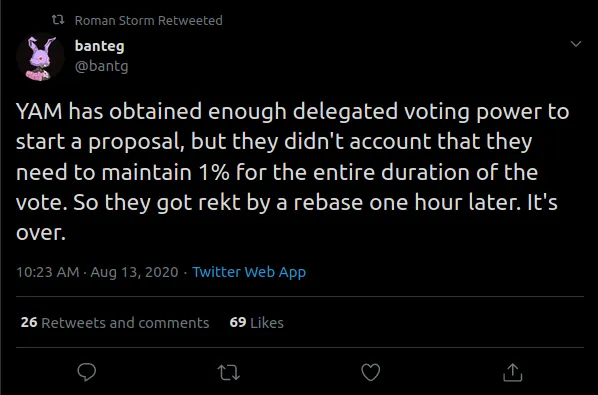Image resolution: width=598 pixels, height=395 pixels.
Task: Visit the banteg display name profile
Action: click(x=100, y=46)
